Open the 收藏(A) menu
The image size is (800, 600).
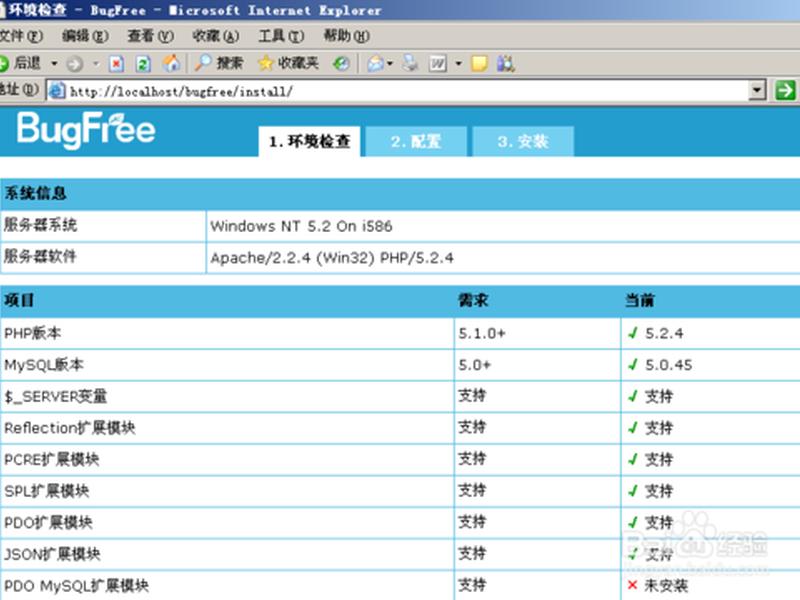216,36
